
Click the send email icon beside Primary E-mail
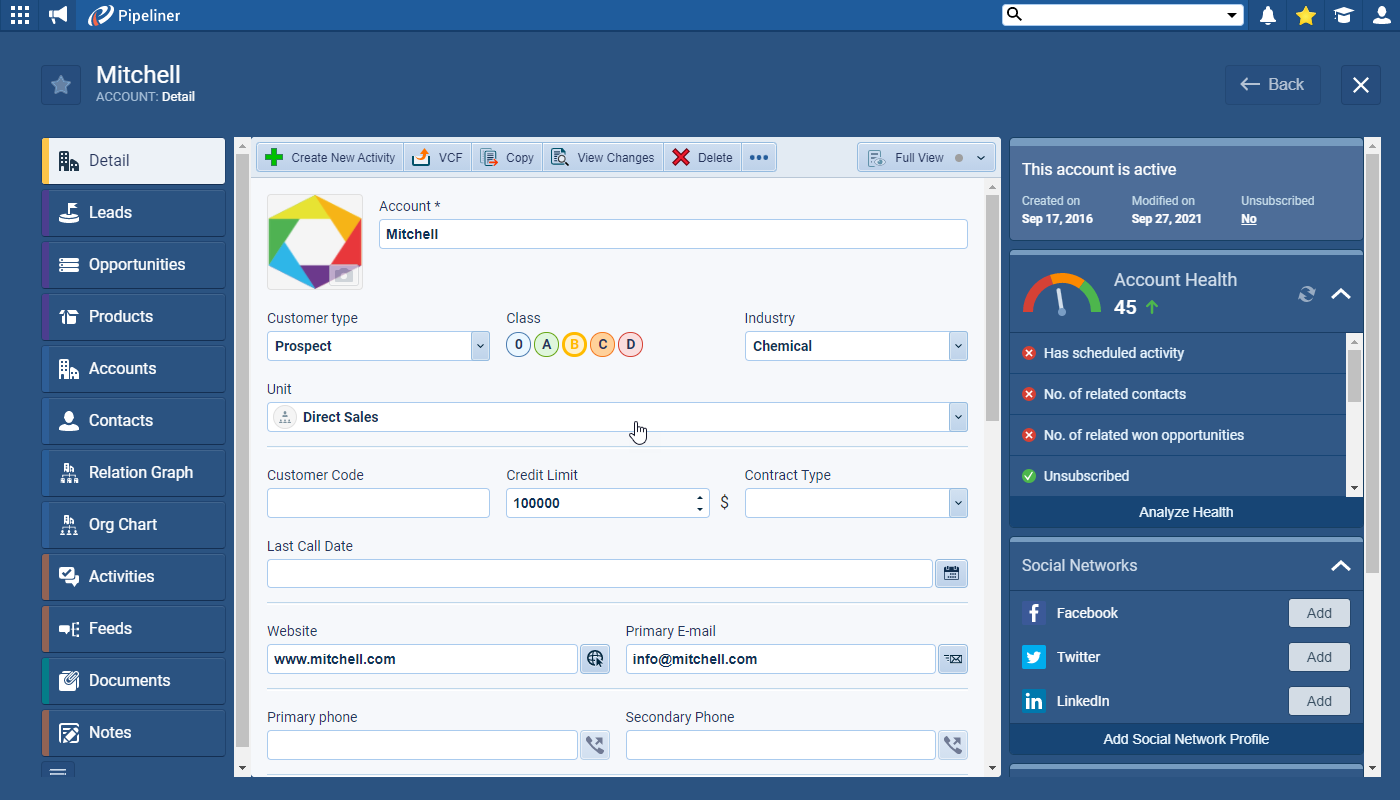[x=952, y=659]
